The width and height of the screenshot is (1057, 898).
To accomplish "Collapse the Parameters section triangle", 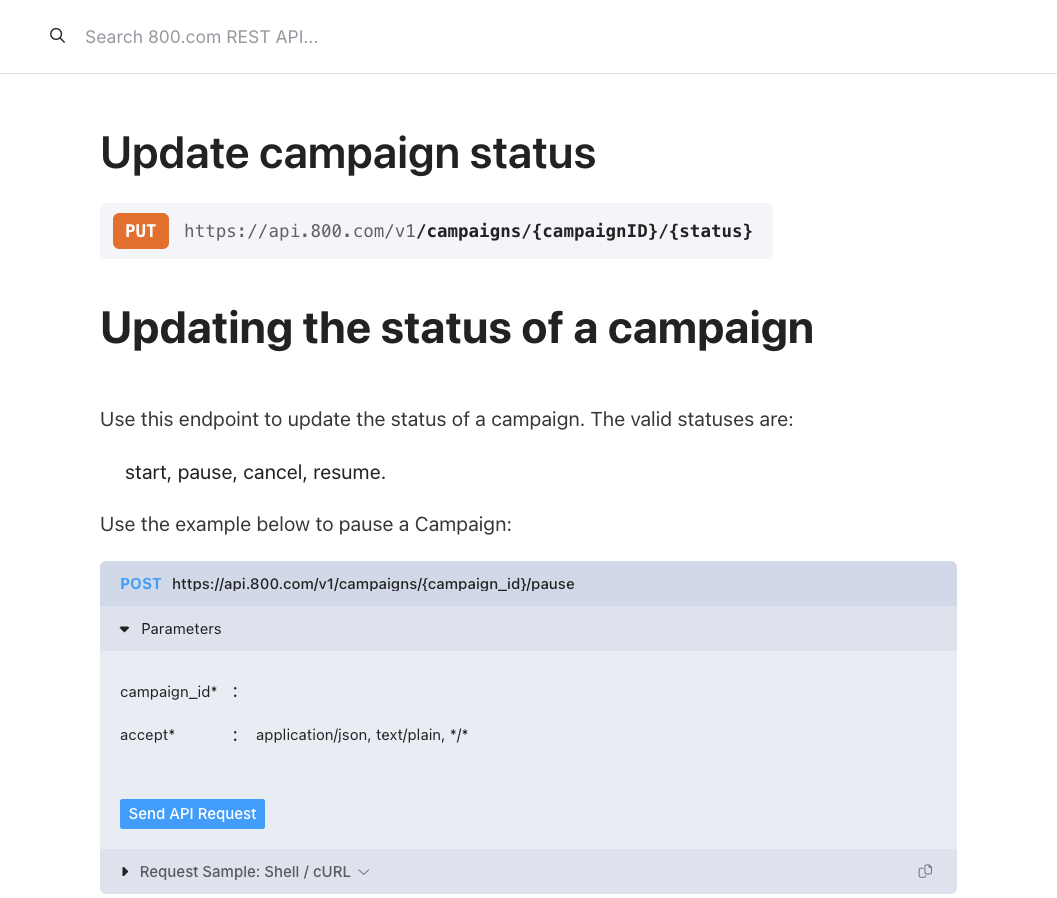I will click(124, 629).
